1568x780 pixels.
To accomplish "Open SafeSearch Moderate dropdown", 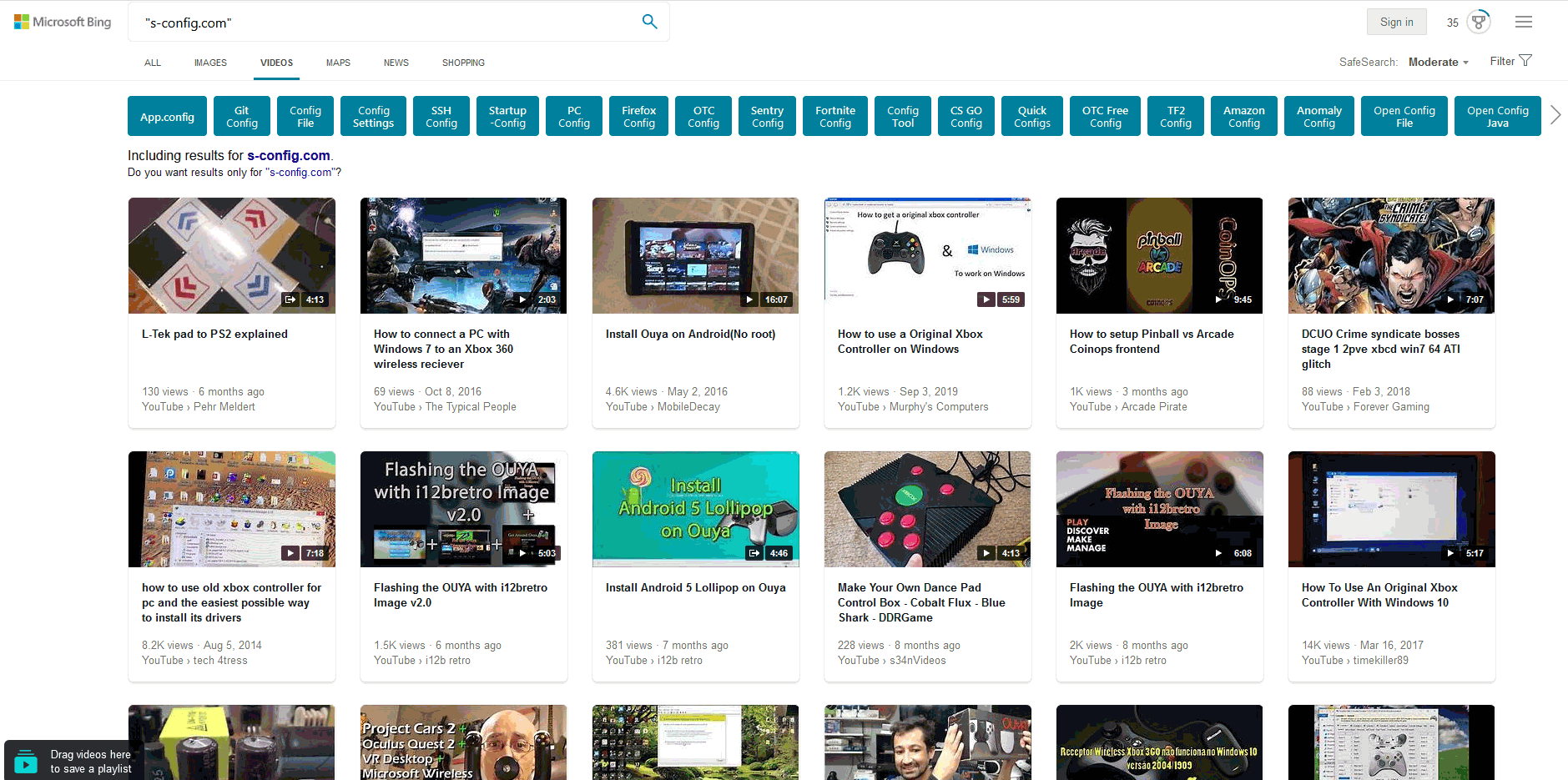I will [x=1439, y=62].
